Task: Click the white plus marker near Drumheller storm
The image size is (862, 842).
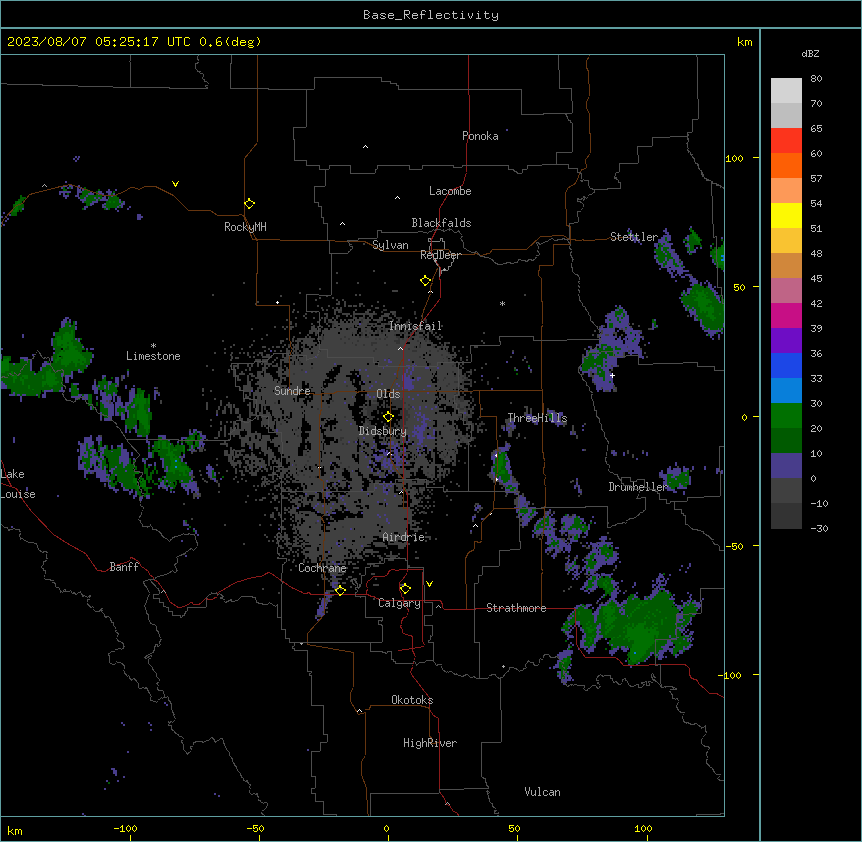Action: click(612, 375)
